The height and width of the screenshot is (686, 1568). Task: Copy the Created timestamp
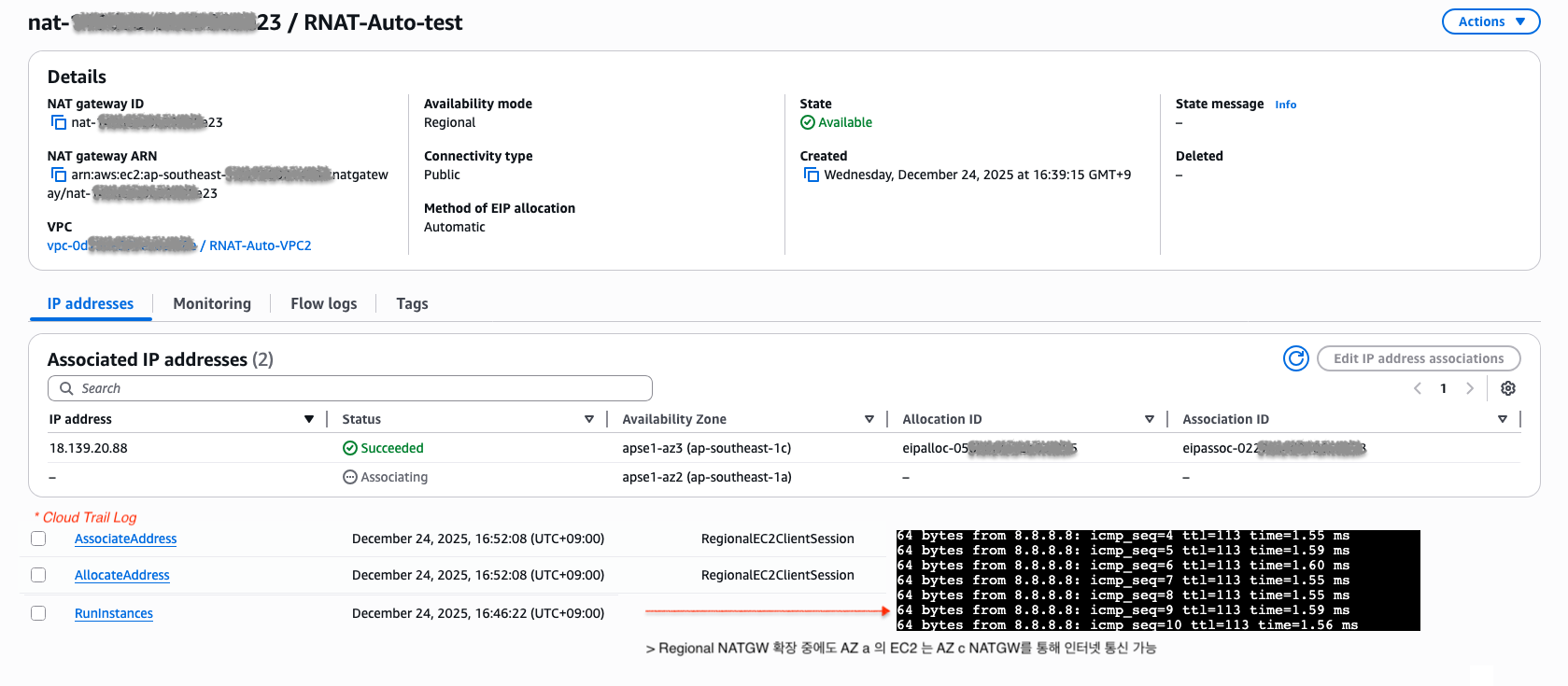click(x=812, y=175)
